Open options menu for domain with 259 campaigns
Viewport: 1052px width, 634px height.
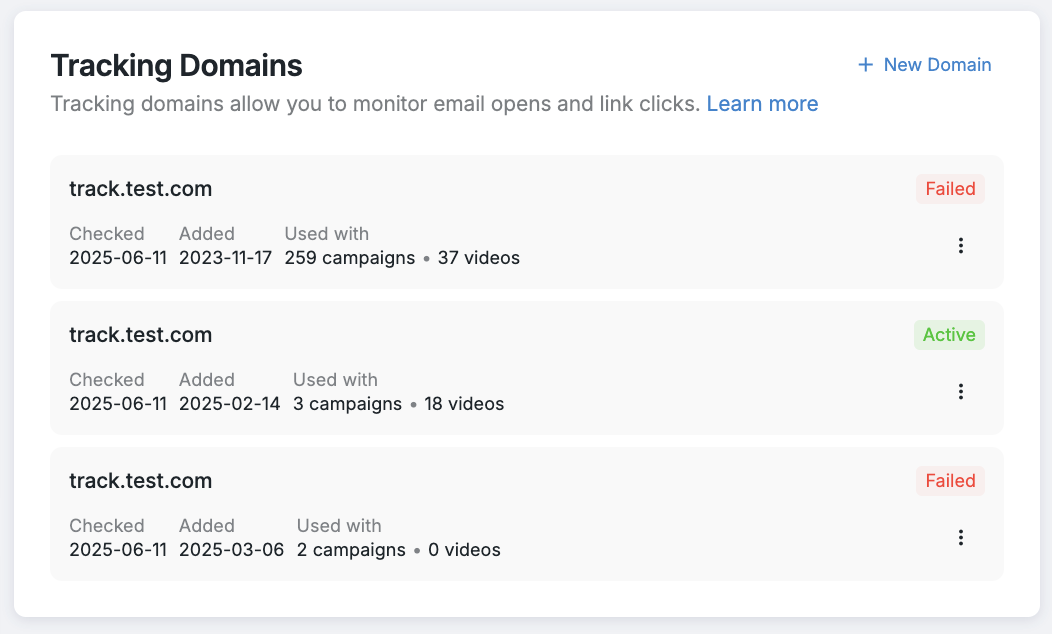pos(960,245)
